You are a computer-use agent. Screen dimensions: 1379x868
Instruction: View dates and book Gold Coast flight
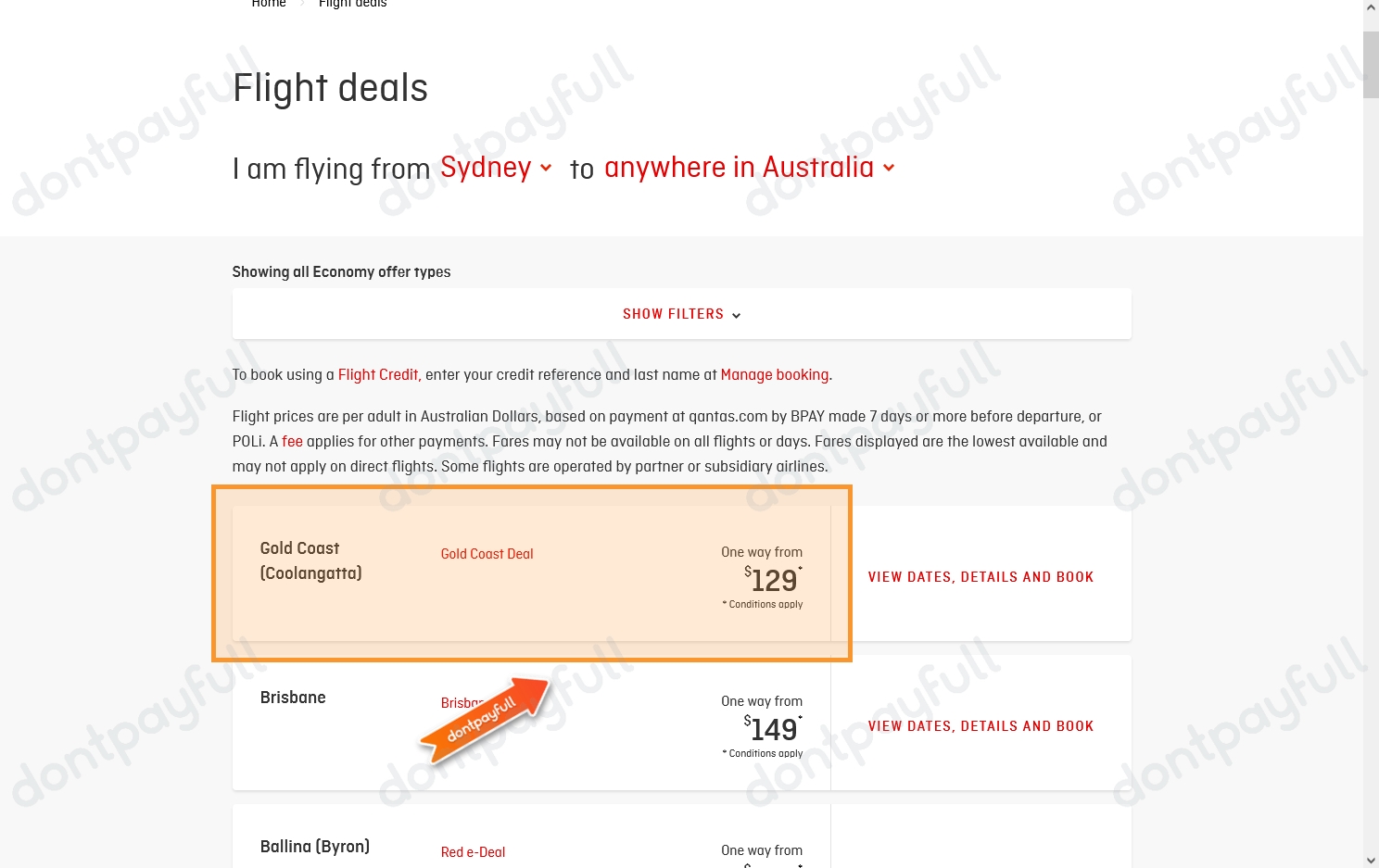[980, 576]
